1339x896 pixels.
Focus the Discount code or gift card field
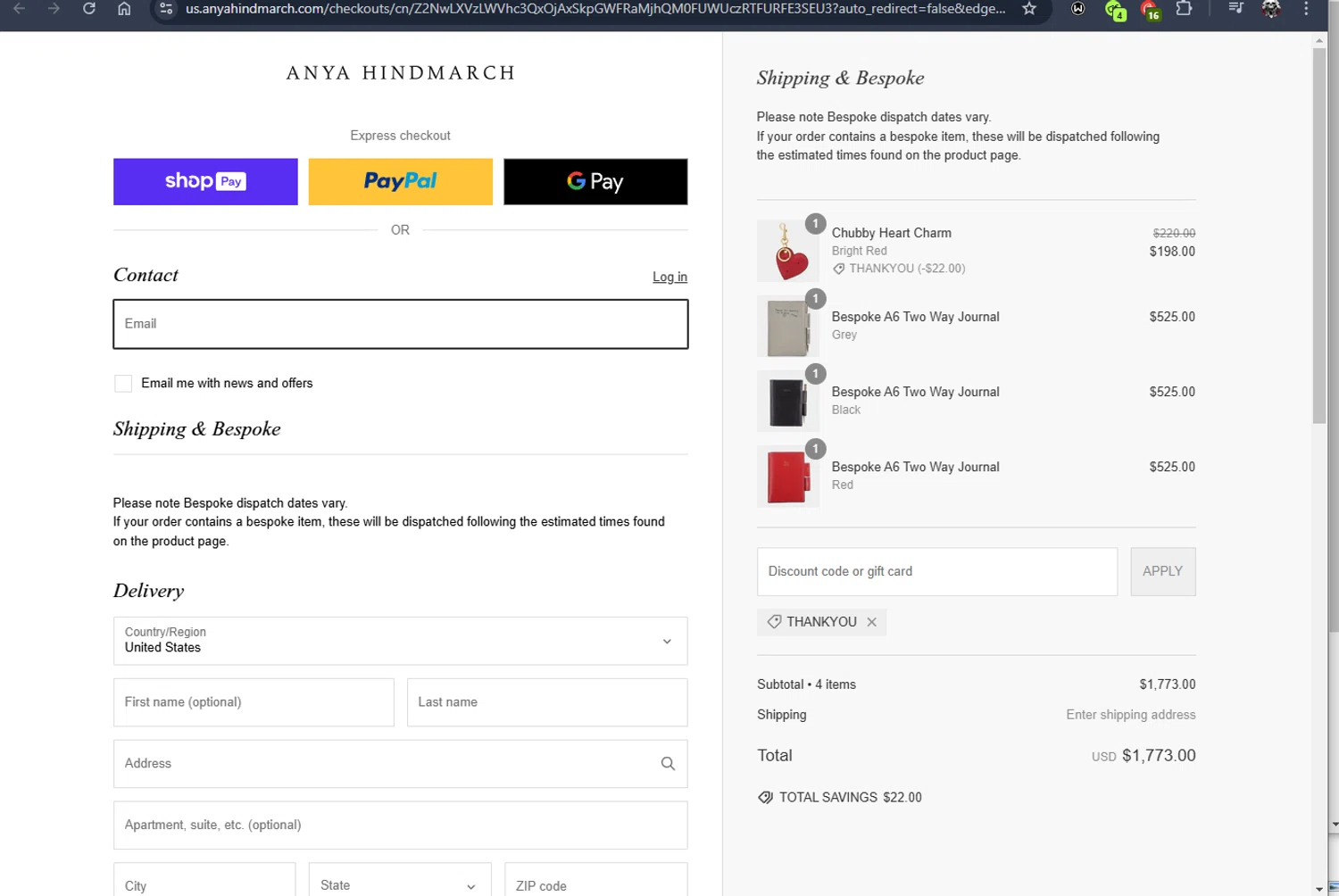[x=937, y=571]
